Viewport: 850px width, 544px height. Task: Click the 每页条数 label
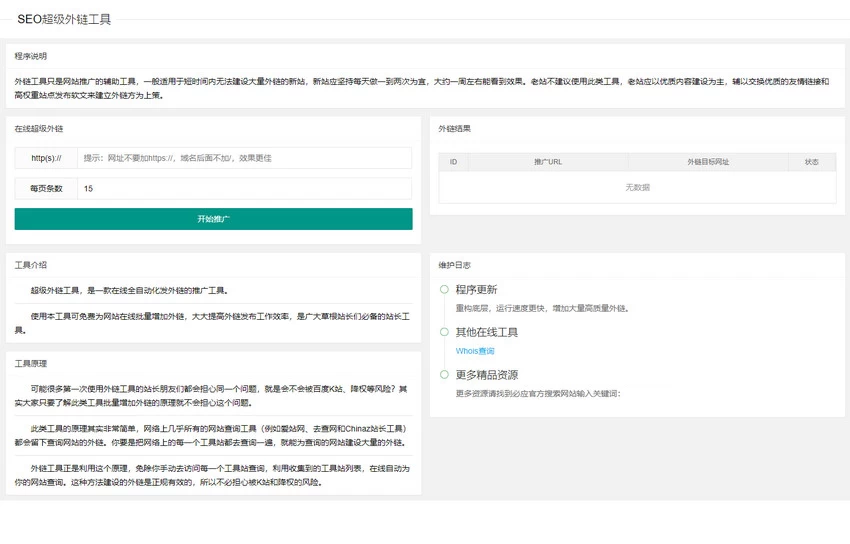coord(46,189)
